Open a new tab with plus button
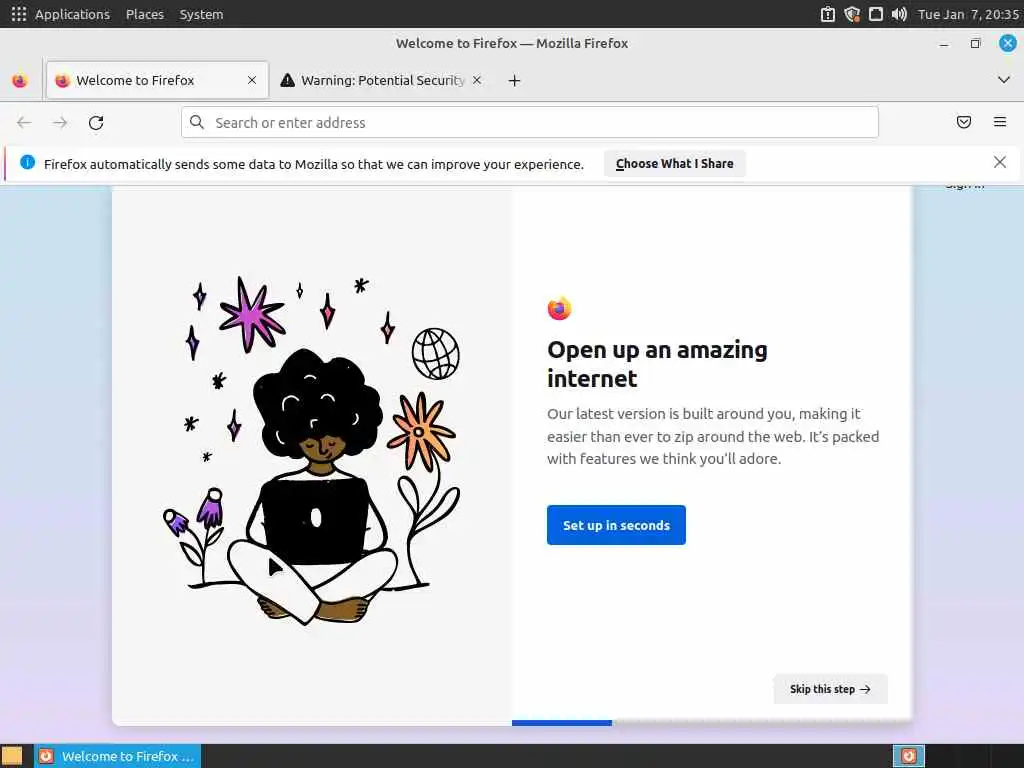The image size is (1024, 768). pos(515,80)
